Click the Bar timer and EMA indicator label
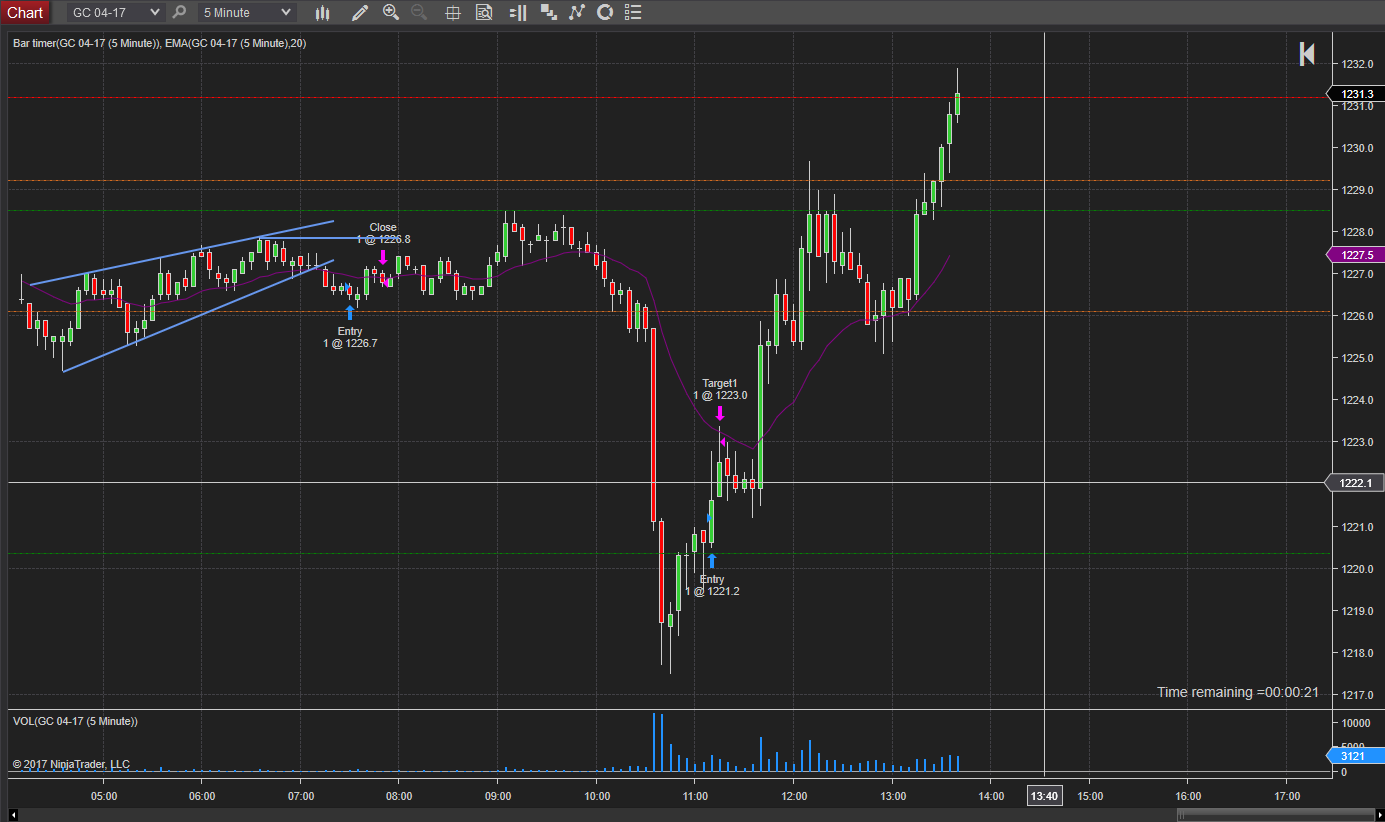The height and width of the screenshot is (822, 1385). pyautogui.click(x=159, y=43)
